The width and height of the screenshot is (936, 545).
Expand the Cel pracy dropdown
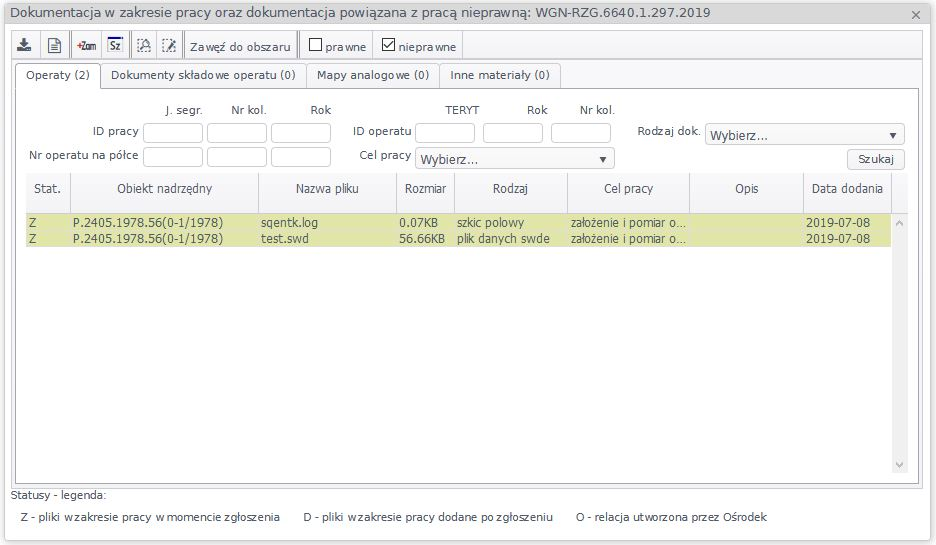(514, 159)
